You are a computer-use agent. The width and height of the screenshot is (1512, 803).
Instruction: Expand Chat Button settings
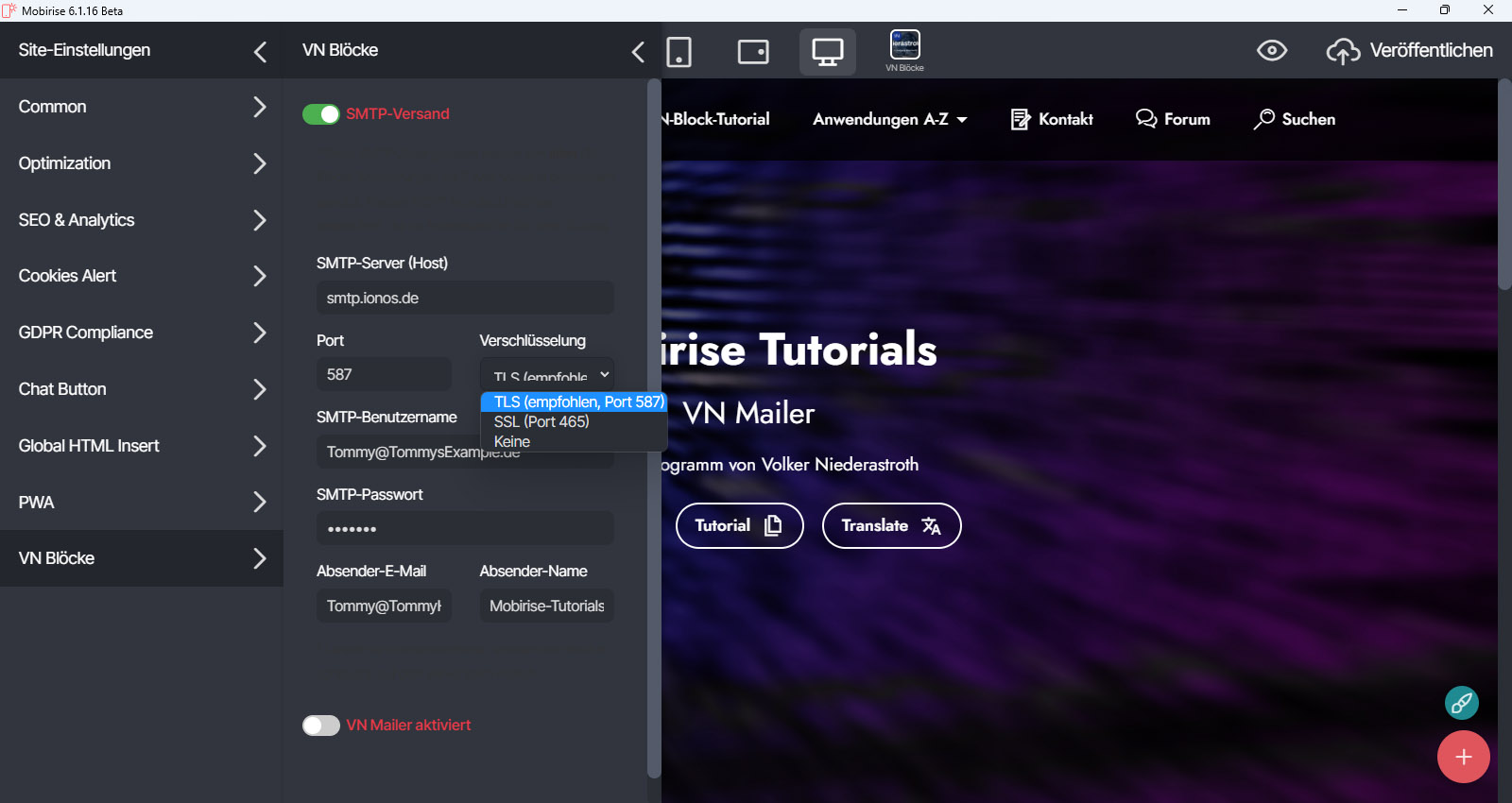pyautogui.click(x=142, y=389)
